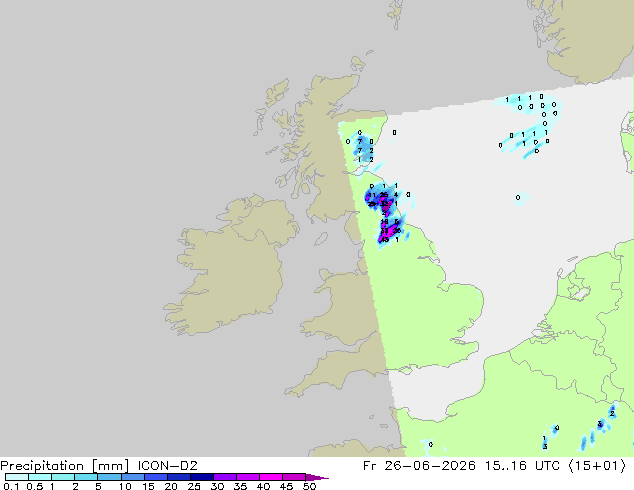
Task: Click the '0.1' legend scale number
Action: [x=11, y=486]
